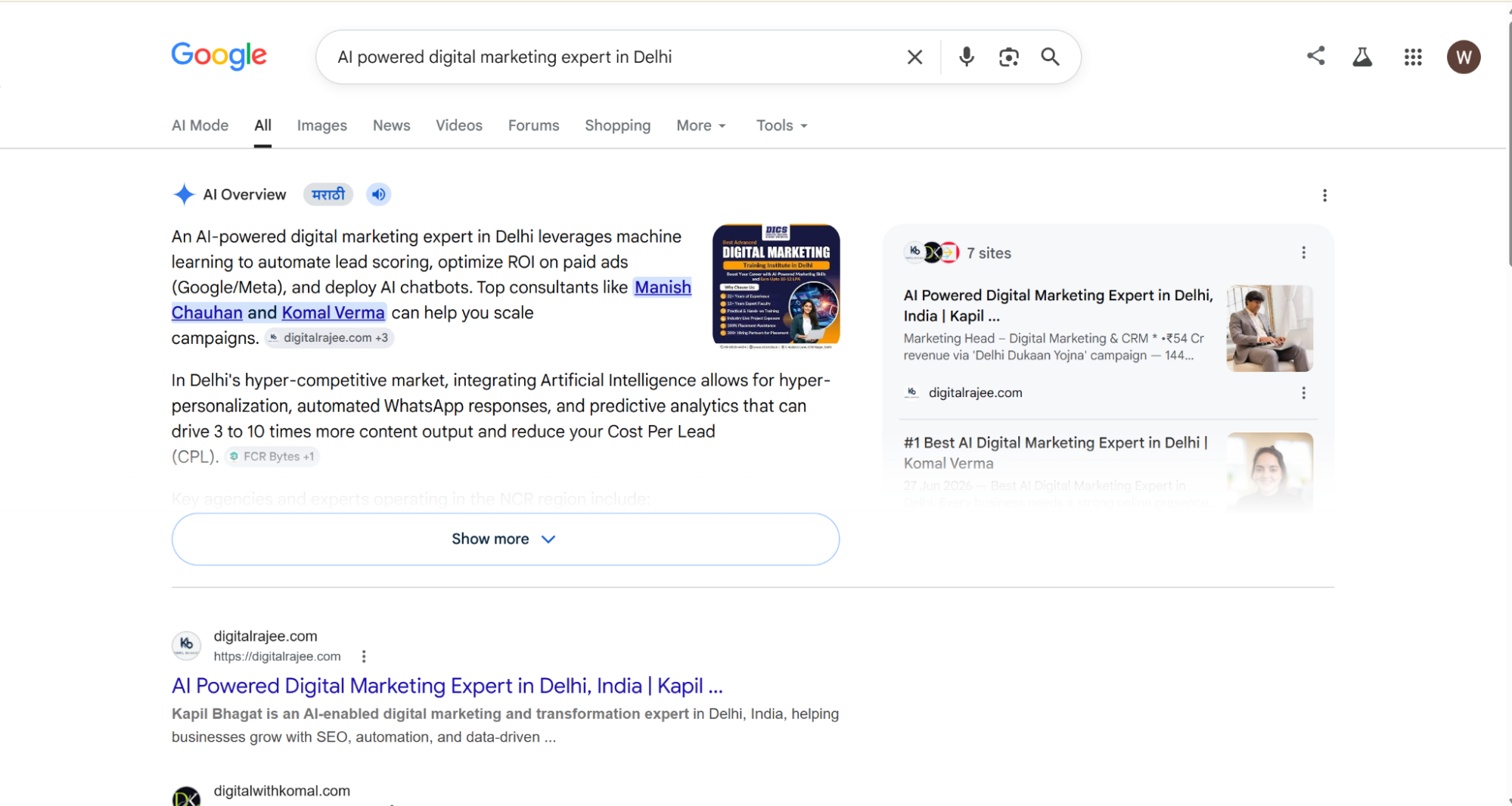Viewport: 1512px width, 806px height.
Task: Open AI Overview three-dot options
Action: click(1324, 196)
